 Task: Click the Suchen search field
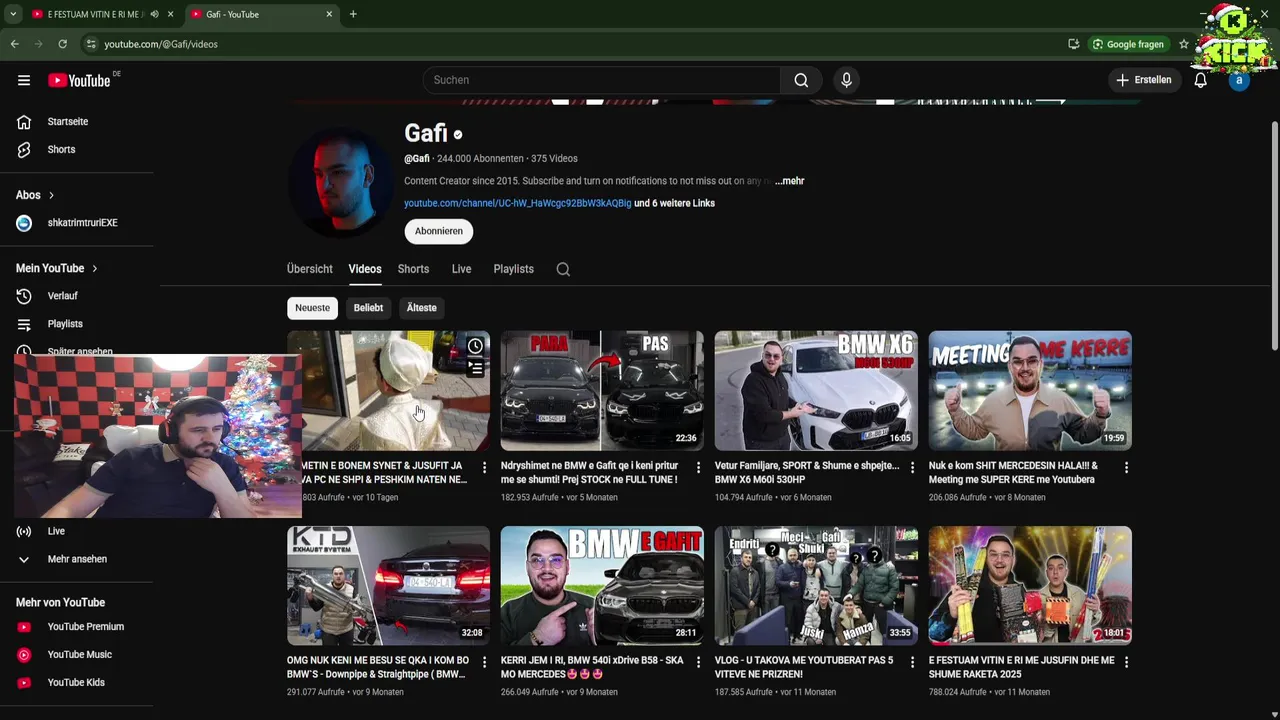point(602,80)
